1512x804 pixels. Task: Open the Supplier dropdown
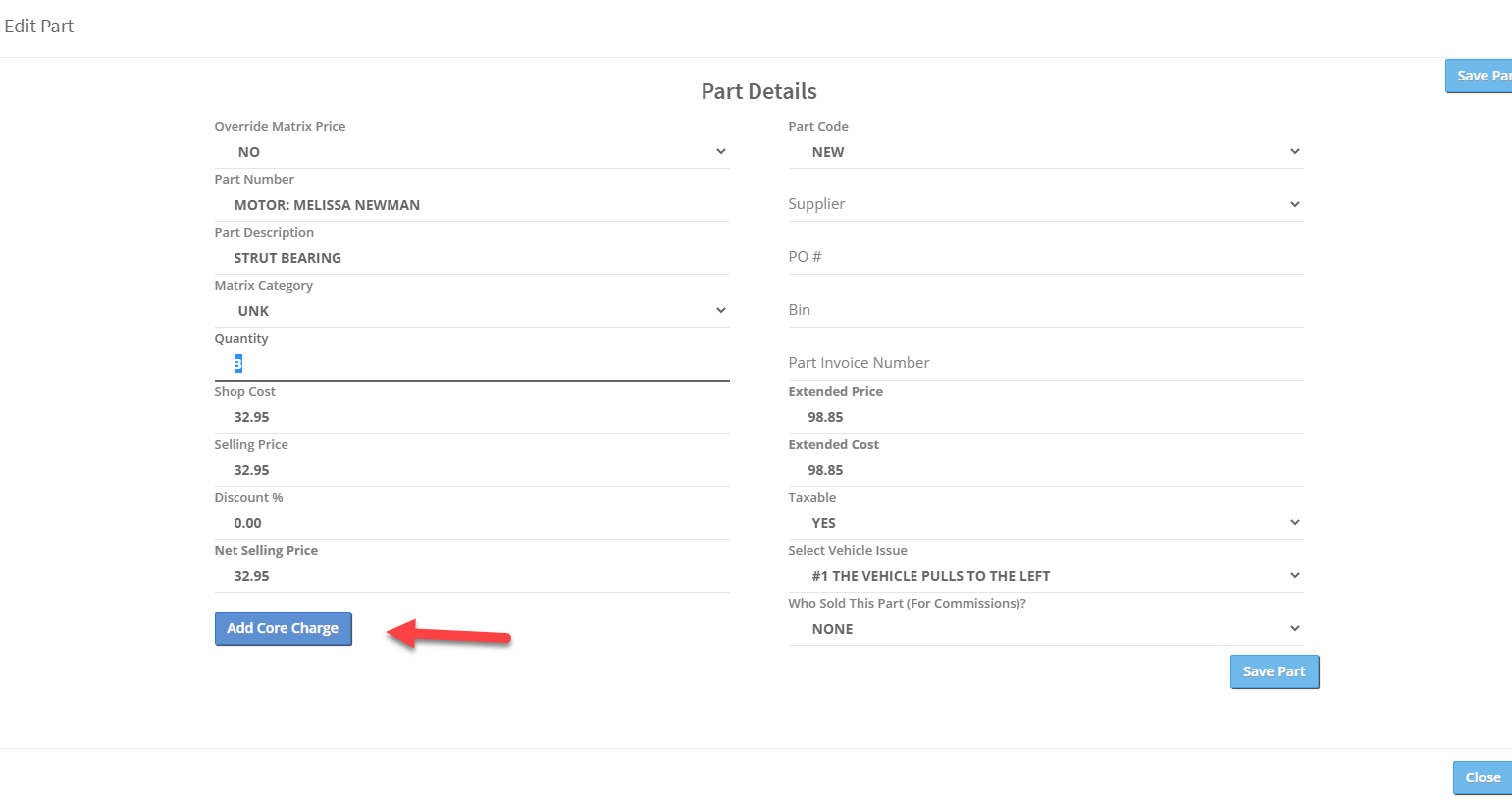(x=1045, y=204)
